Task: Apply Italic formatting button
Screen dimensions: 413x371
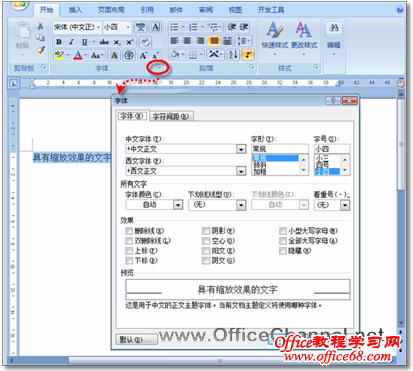Action: coord(71,42)
